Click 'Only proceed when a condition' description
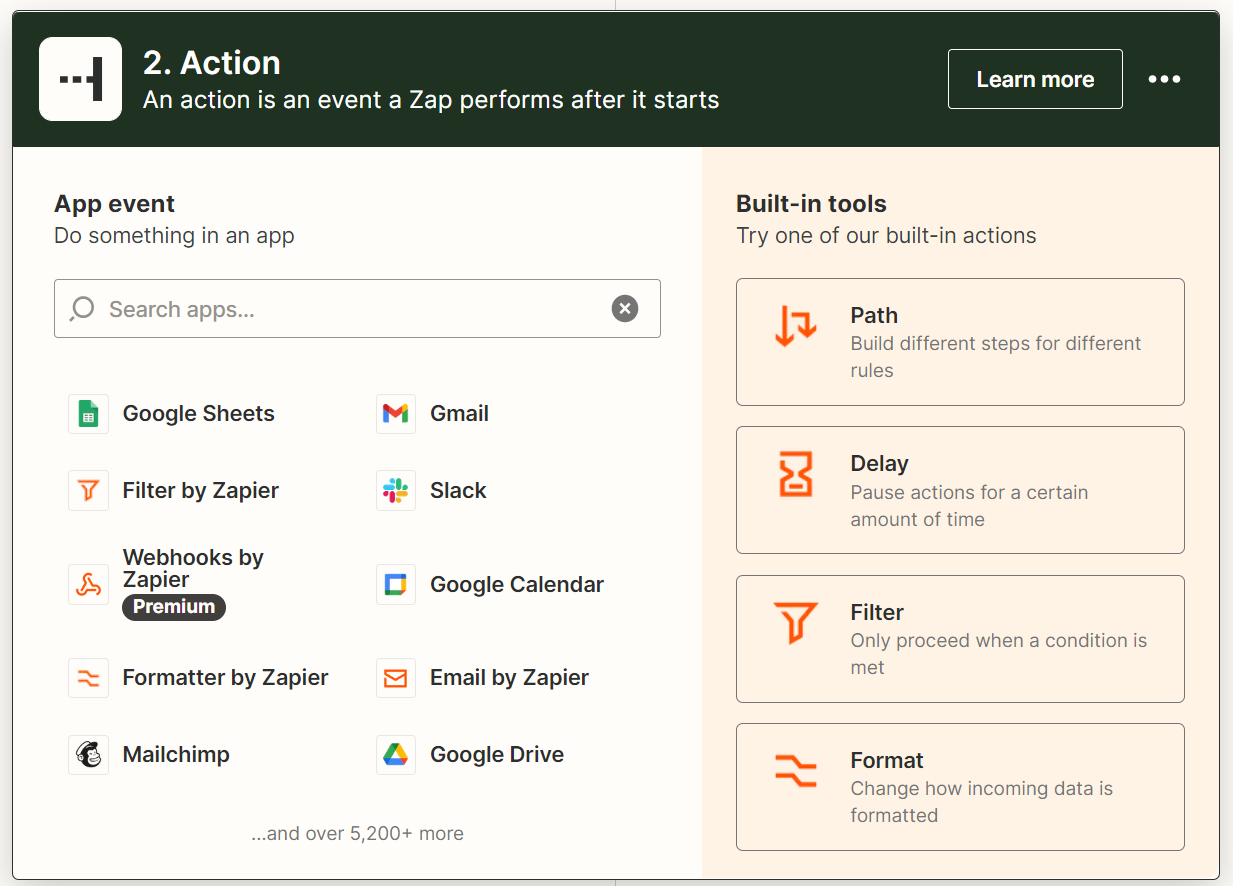Image resolution: width=1233 pixels, height=886 pixels. (999, 641)
